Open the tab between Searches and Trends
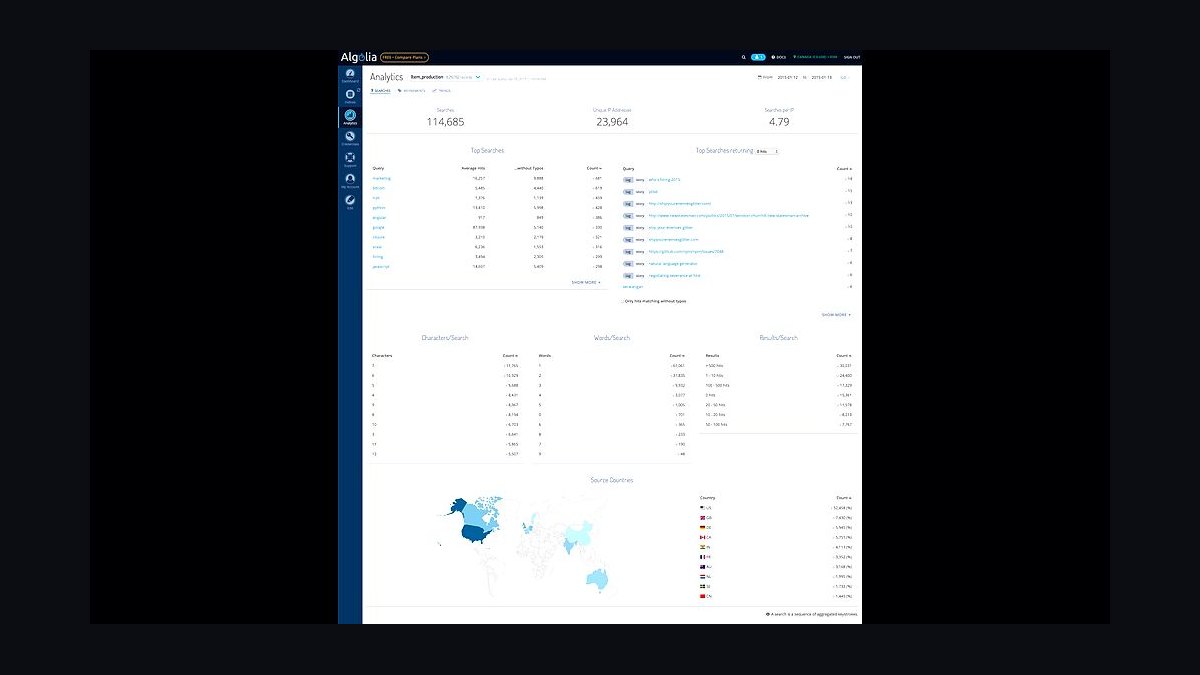Screen dimensions: 1200x675 [411, 90]
